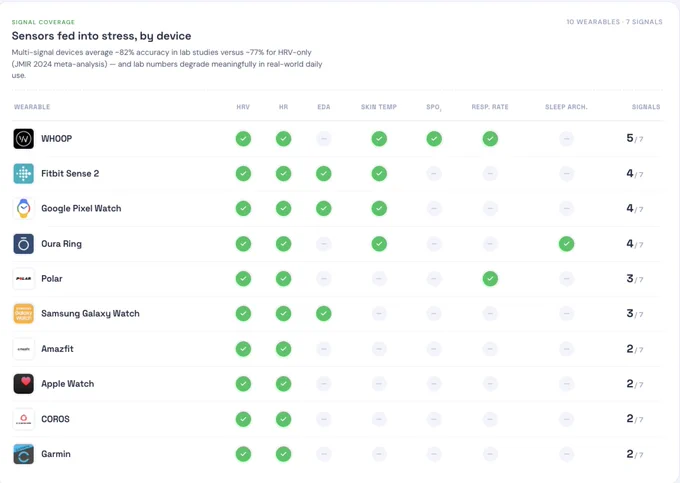Click Amazfit's HR green checkmark
The height and width of the screenshot is (483, 680).
tap(284, 349)
